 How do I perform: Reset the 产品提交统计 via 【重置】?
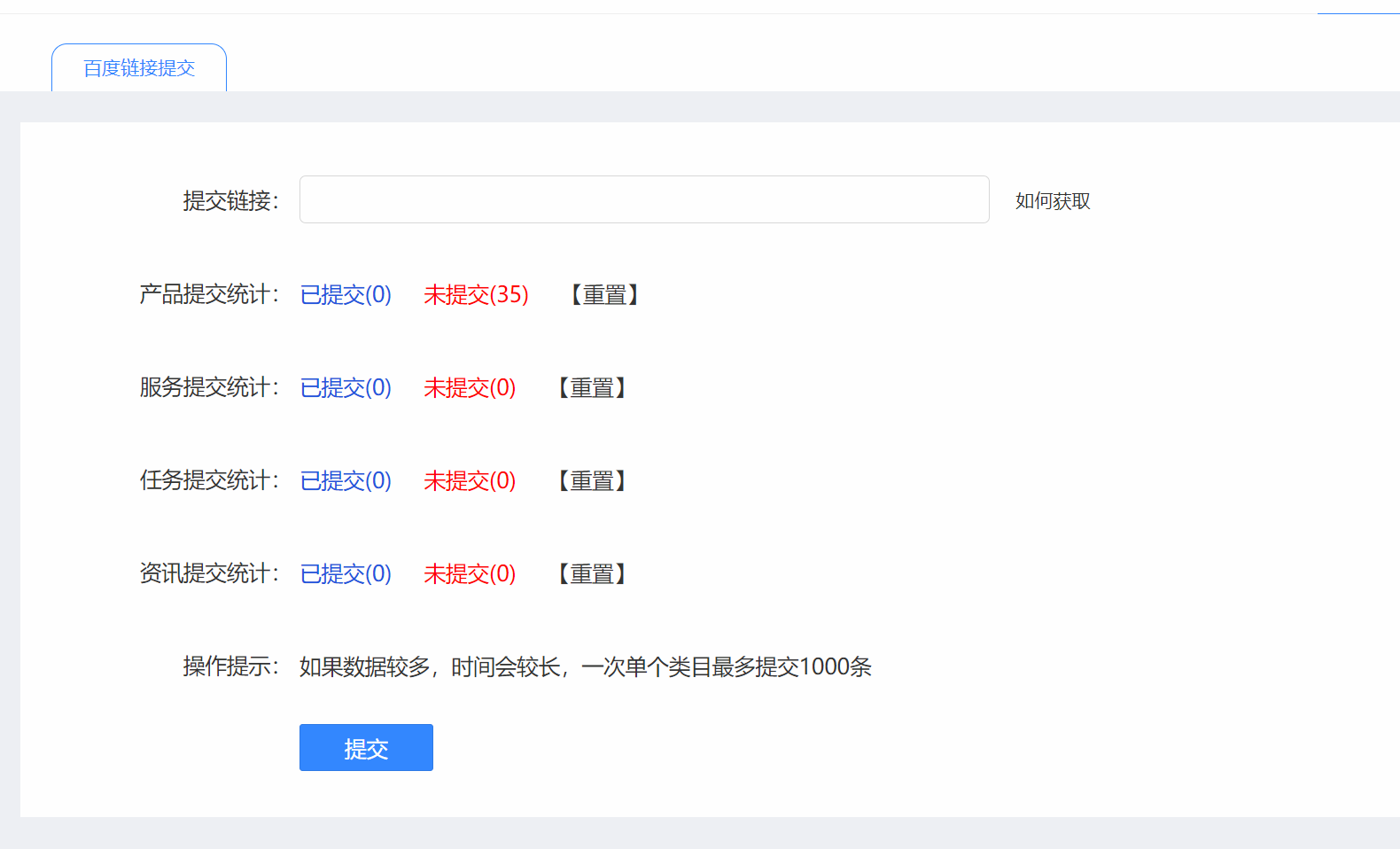[605, 294]
